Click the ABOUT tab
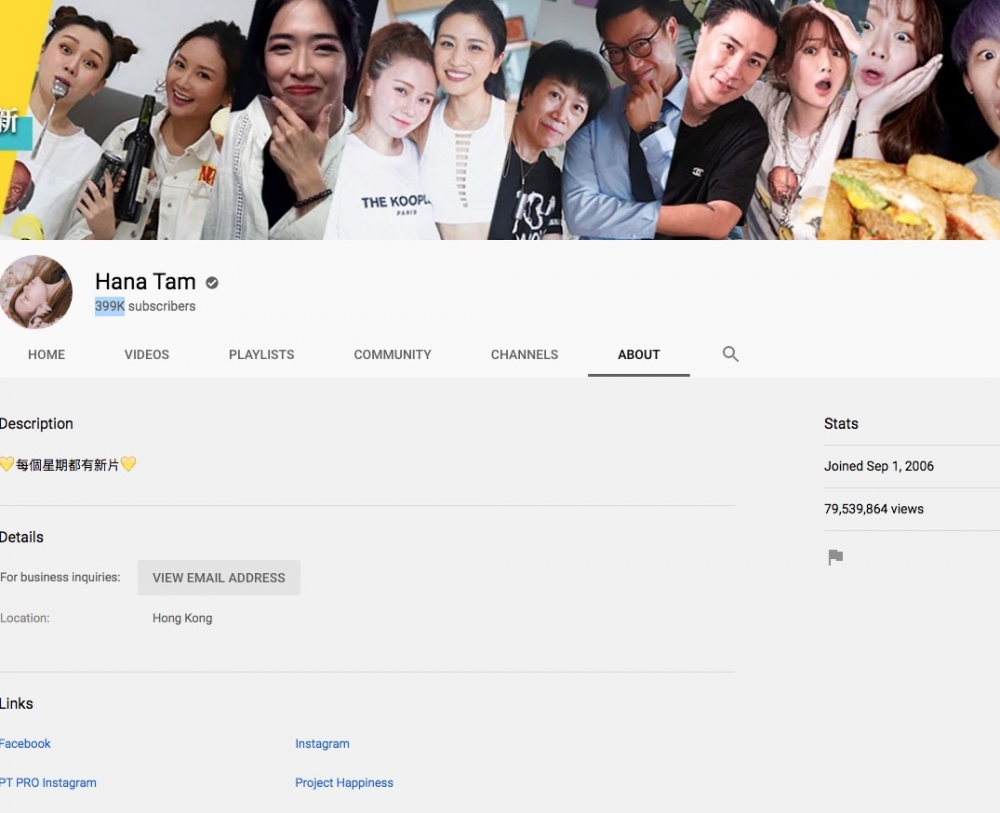Image resolution: width=1000 pixels, height=813 pixels. click(x=639, y=355)
